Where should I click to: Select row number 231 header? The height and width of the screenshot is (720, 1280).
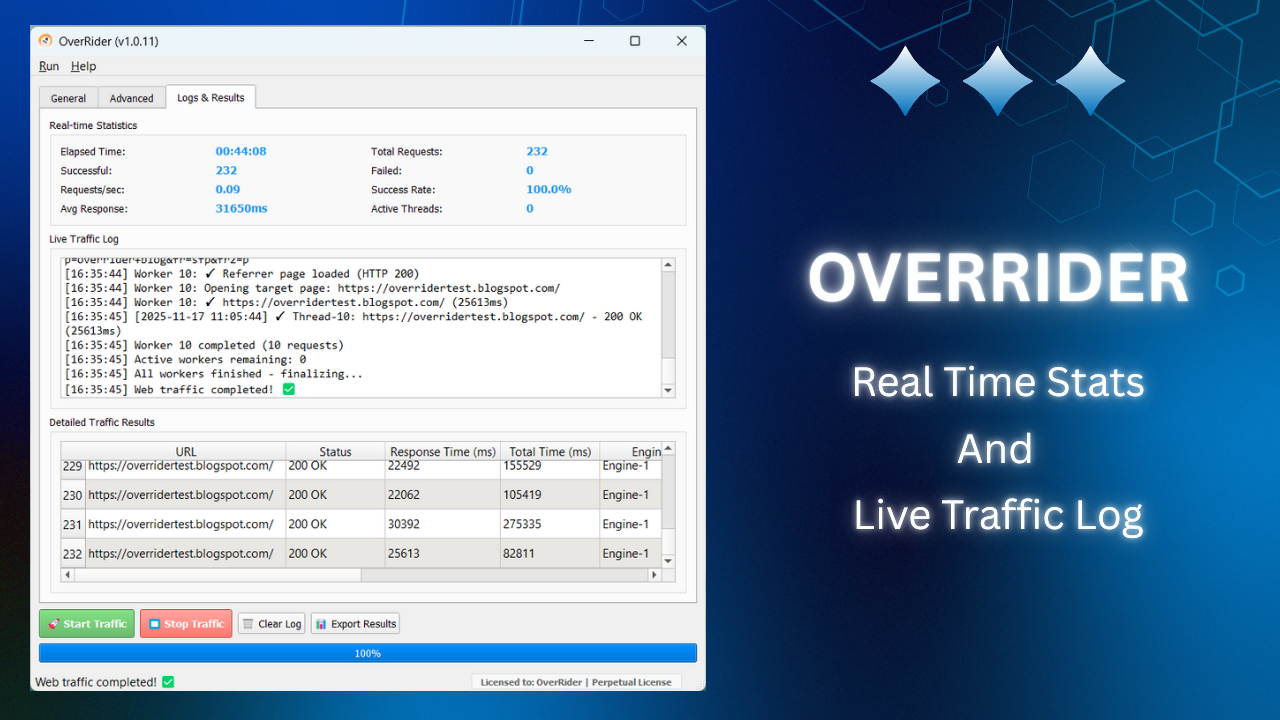click(x=73, y=524)
